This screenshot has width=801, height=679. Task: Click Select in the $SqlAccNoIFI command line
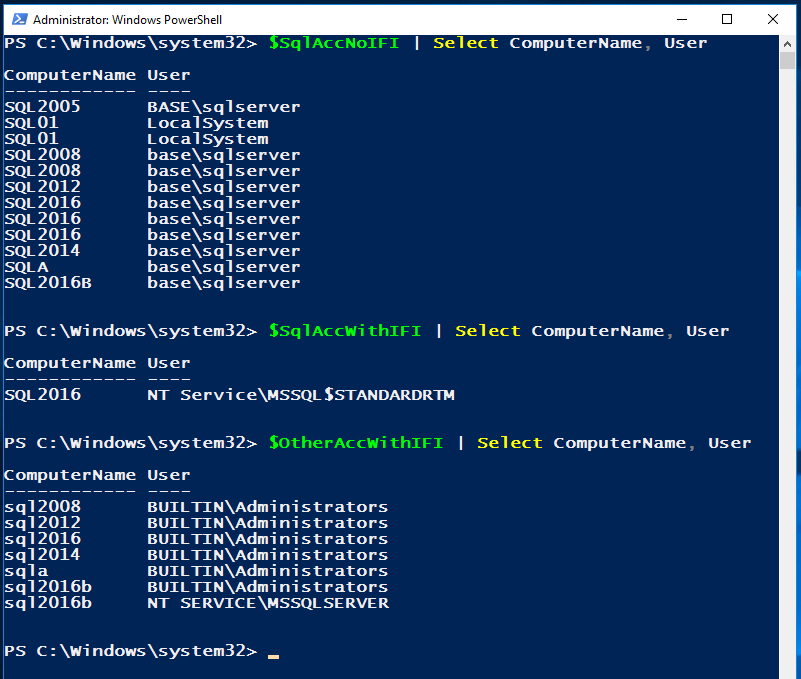465,43
